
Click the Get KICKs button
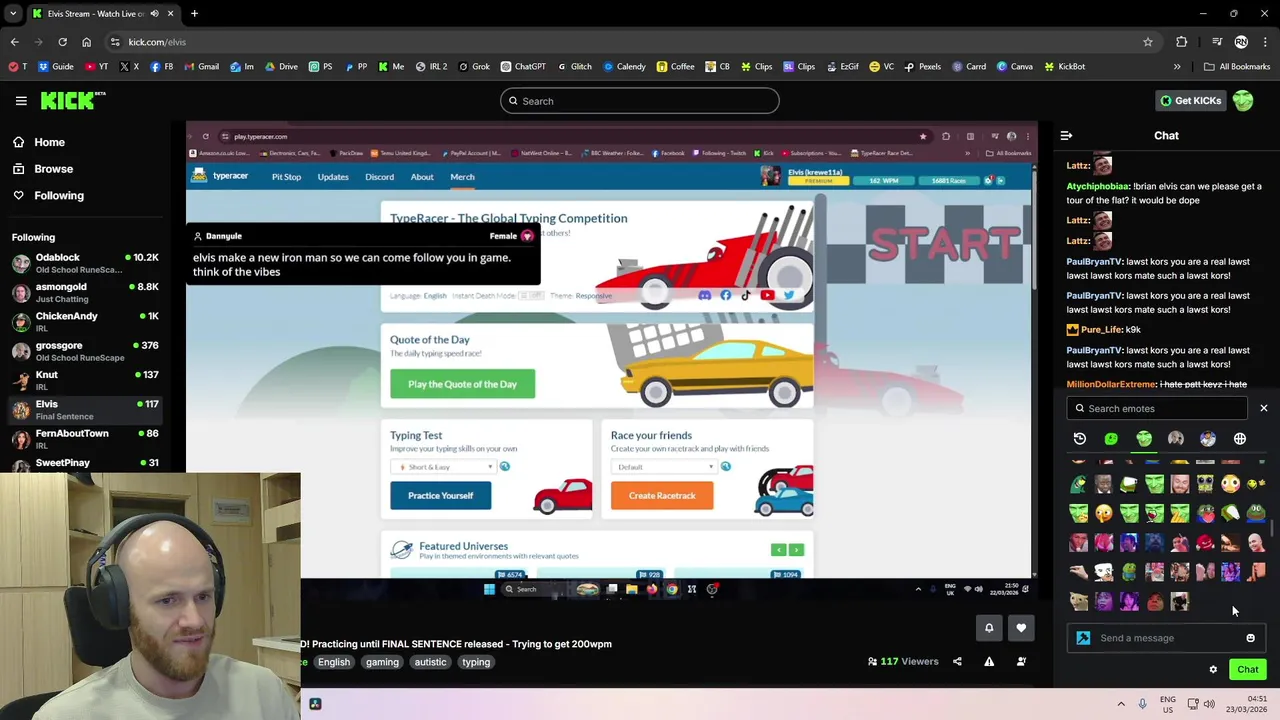[x=1190, y=101]
